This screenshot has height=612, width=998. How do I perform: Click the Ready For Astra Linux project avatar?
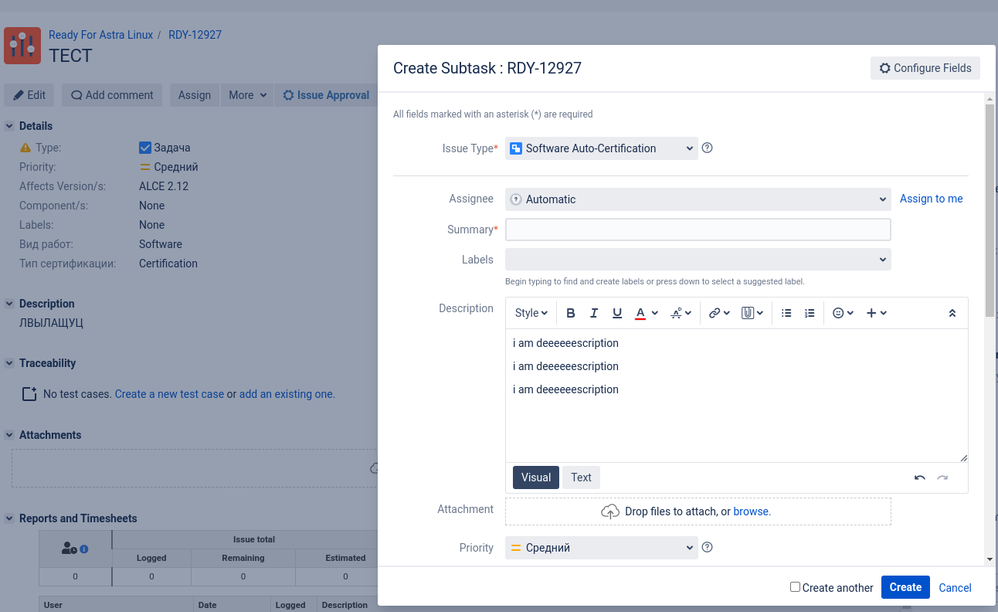point(22,45)
